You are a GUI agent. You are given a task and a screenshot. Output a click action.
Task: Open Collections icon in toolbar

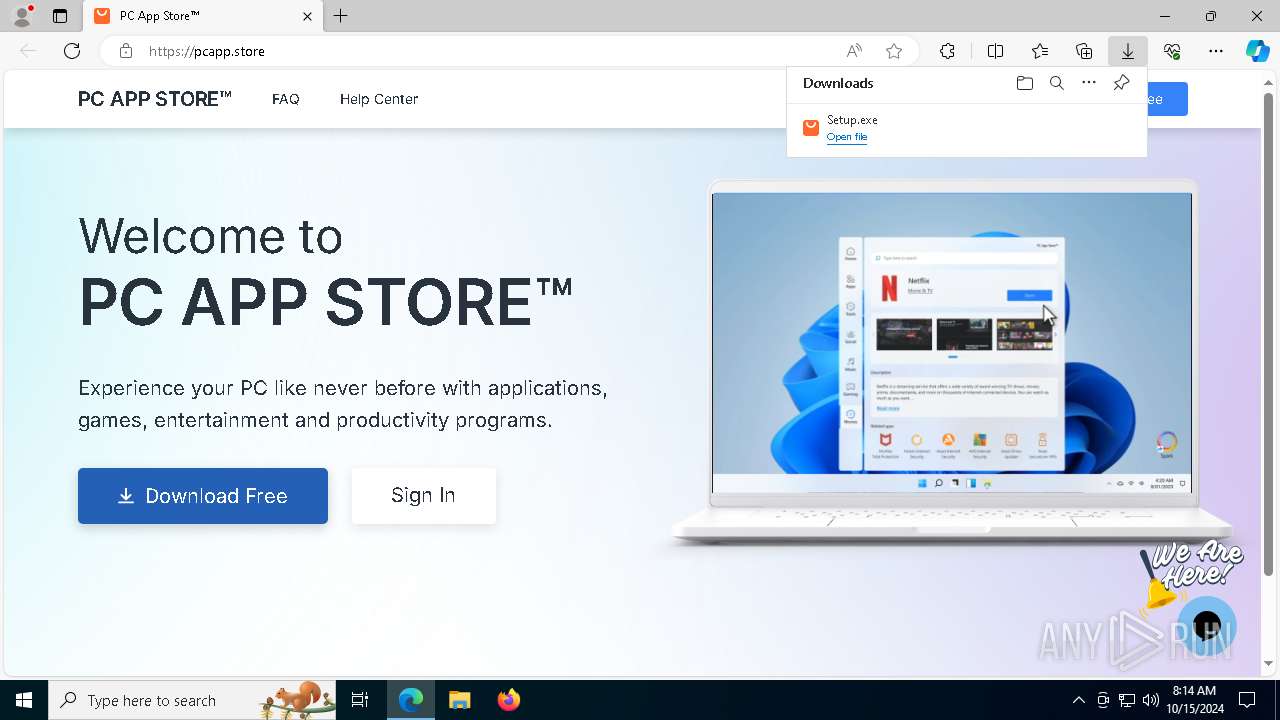[x=1084, y=51]
